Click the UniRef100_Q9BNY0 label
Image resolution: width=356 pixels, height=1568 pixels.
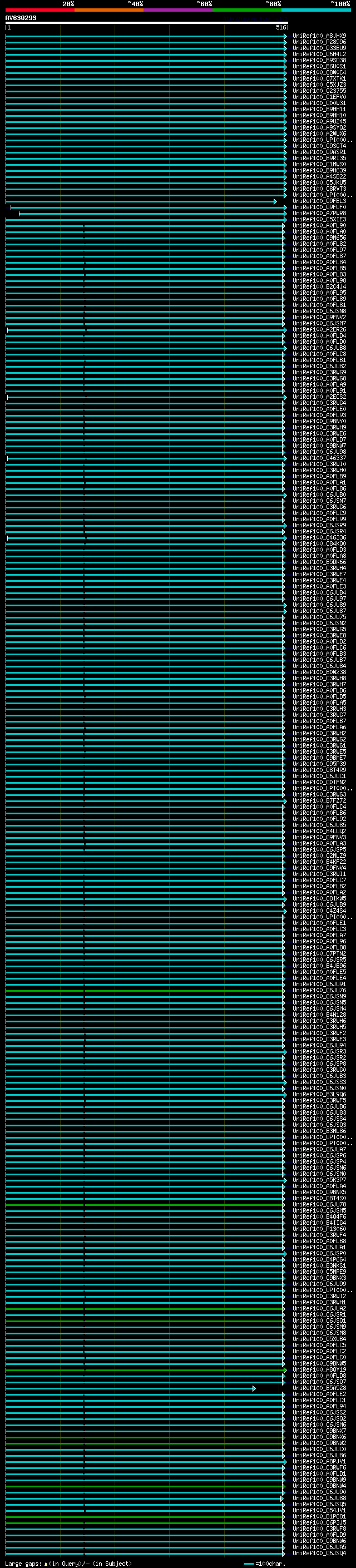[319, 421]
